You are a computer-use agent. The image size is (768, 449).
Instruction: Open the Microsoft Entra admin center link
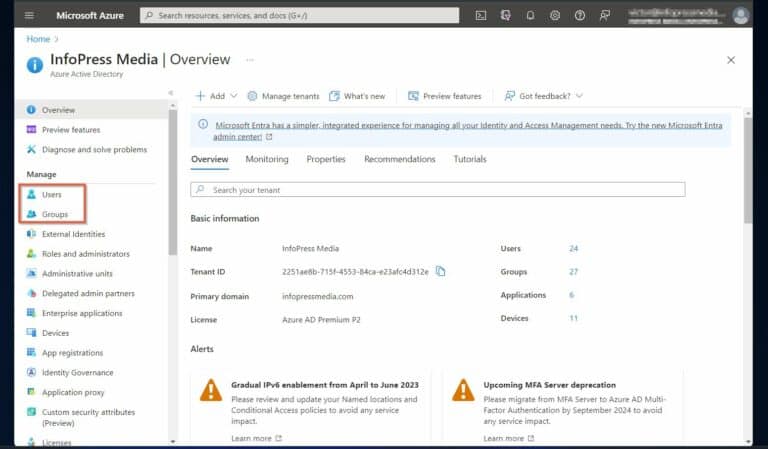(x=467, y=131)
